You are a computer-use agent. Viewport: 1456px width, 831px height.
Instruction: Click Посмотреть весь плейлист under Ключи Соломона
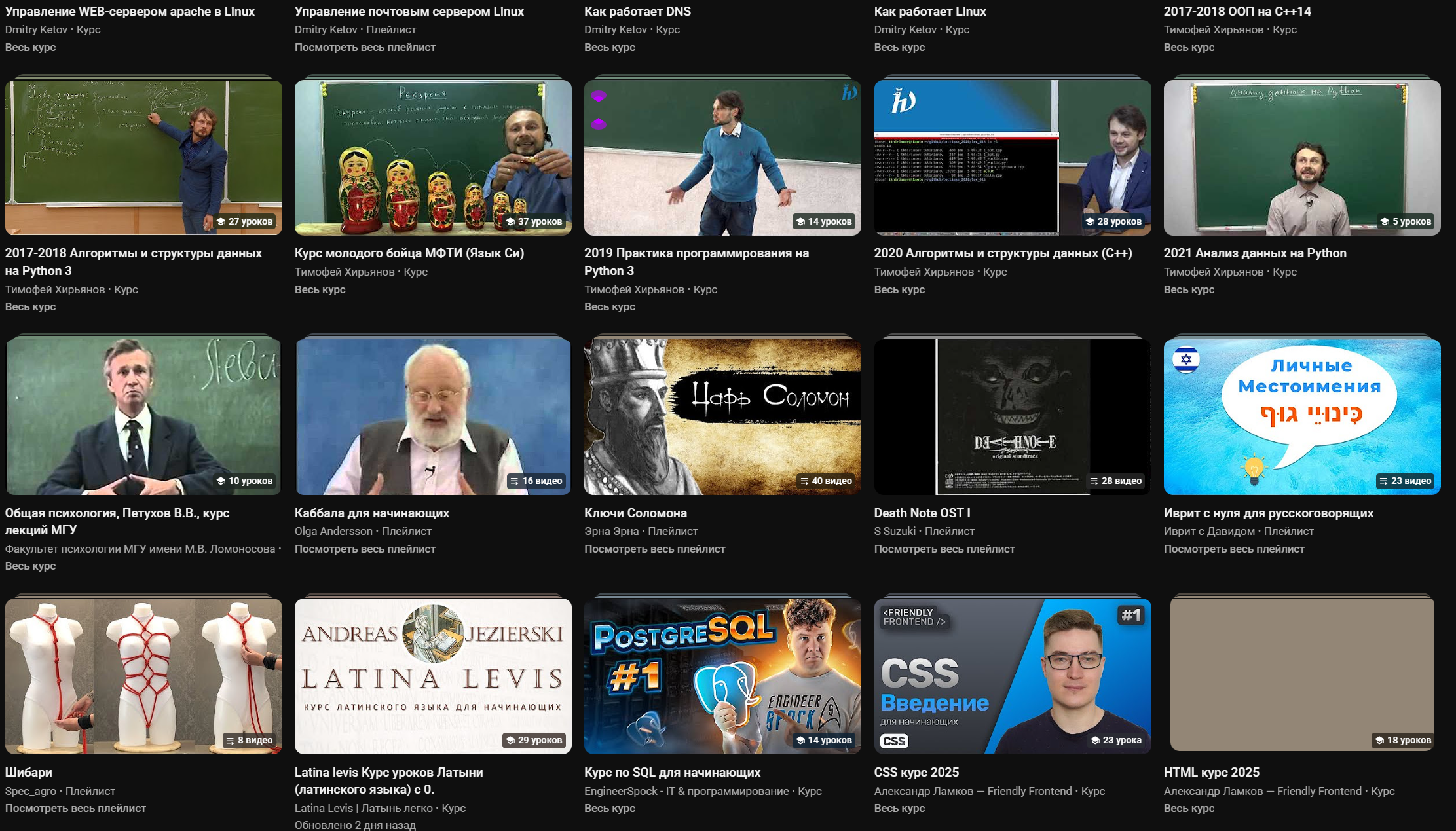click(x=654, y=549)
